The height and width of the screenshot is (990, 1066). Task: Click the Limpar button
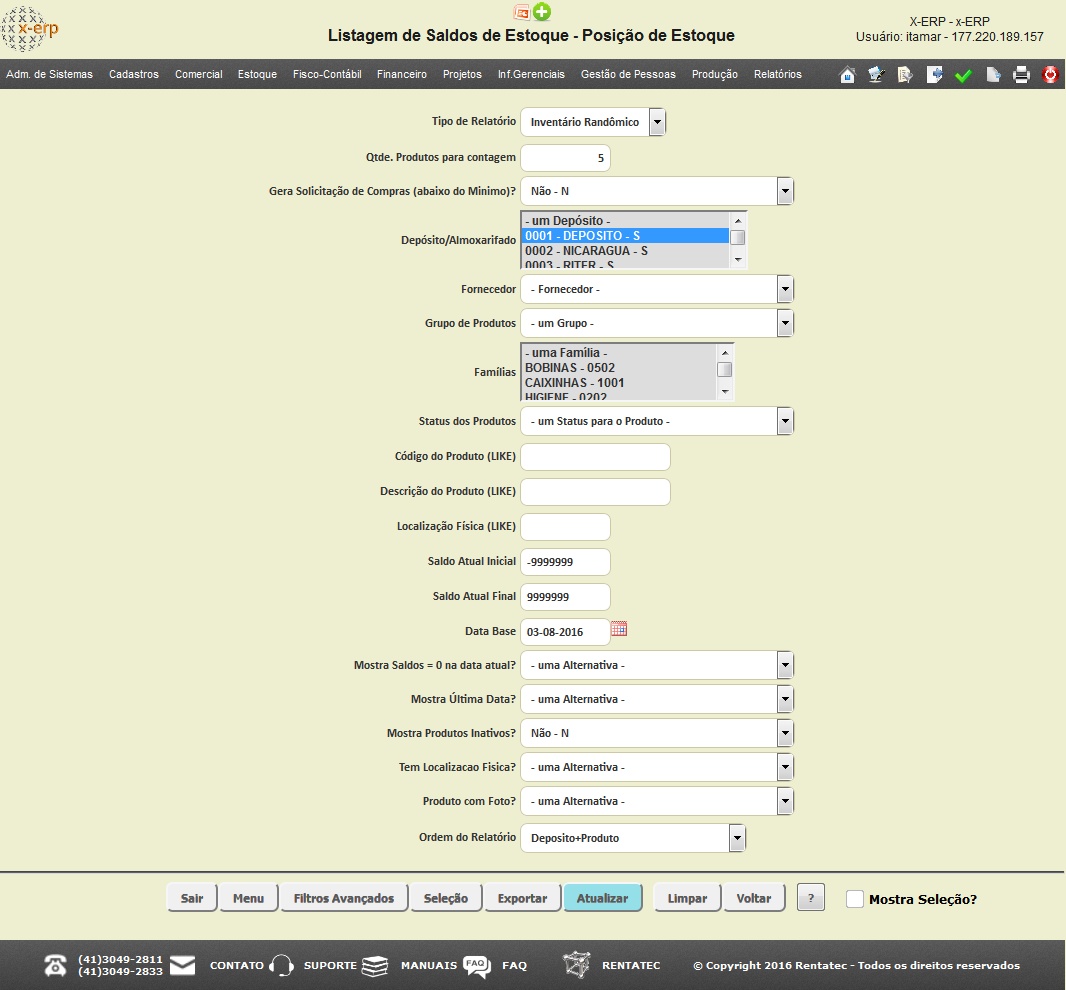pos(687,898)
